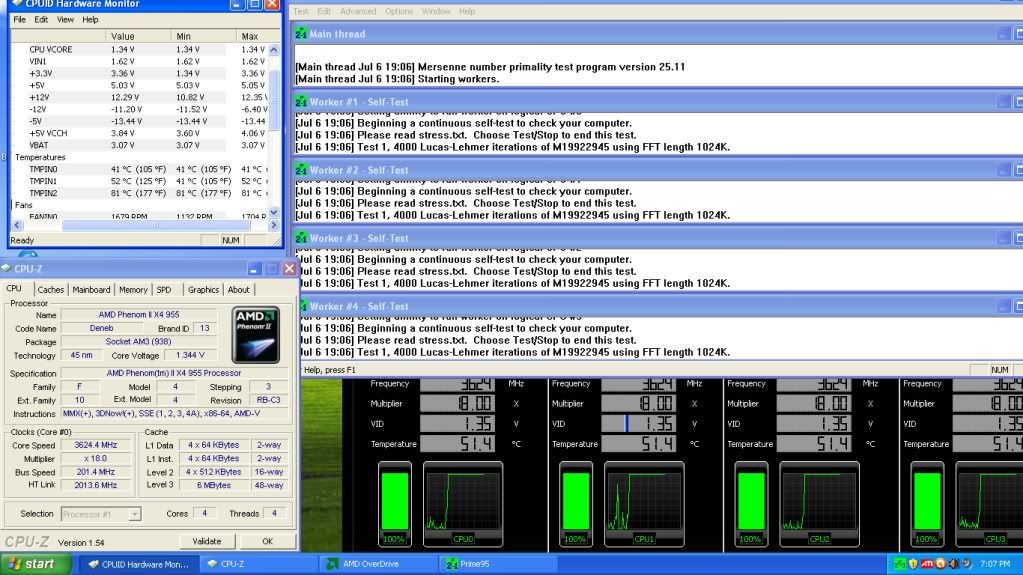Open the Windows Start menu
The image size is (1023, 575).
point(32,564)
